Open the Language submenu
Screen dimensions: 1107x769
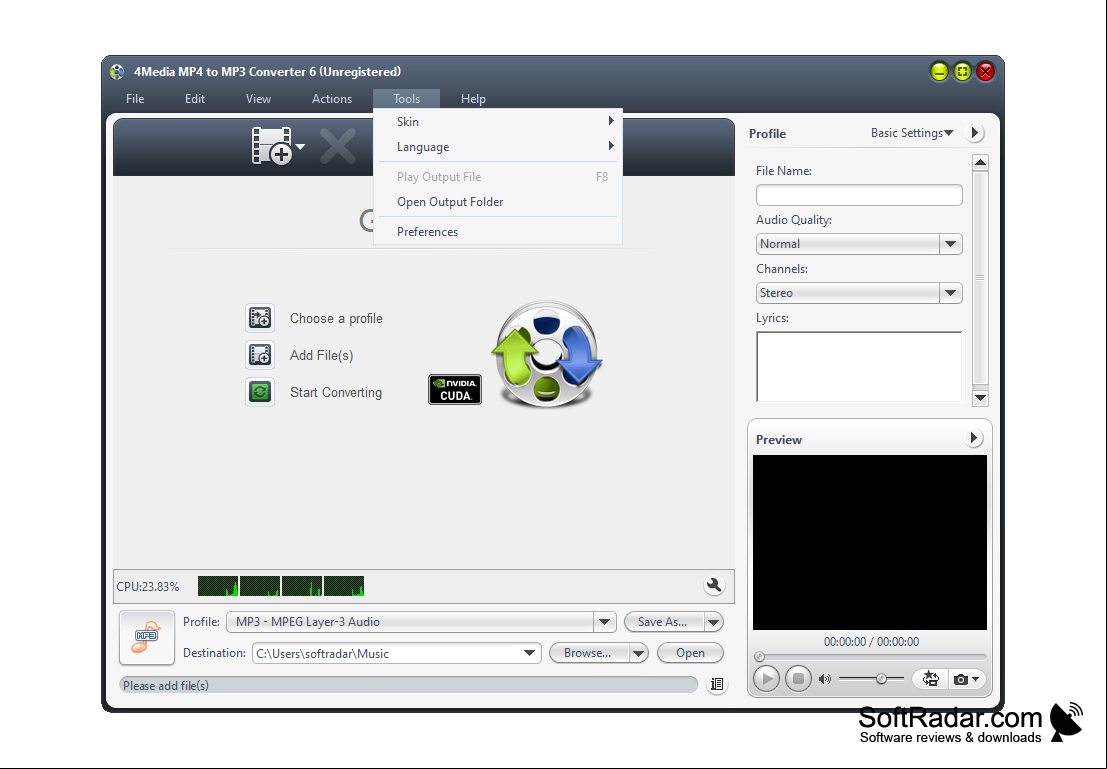tap(498, 147)
